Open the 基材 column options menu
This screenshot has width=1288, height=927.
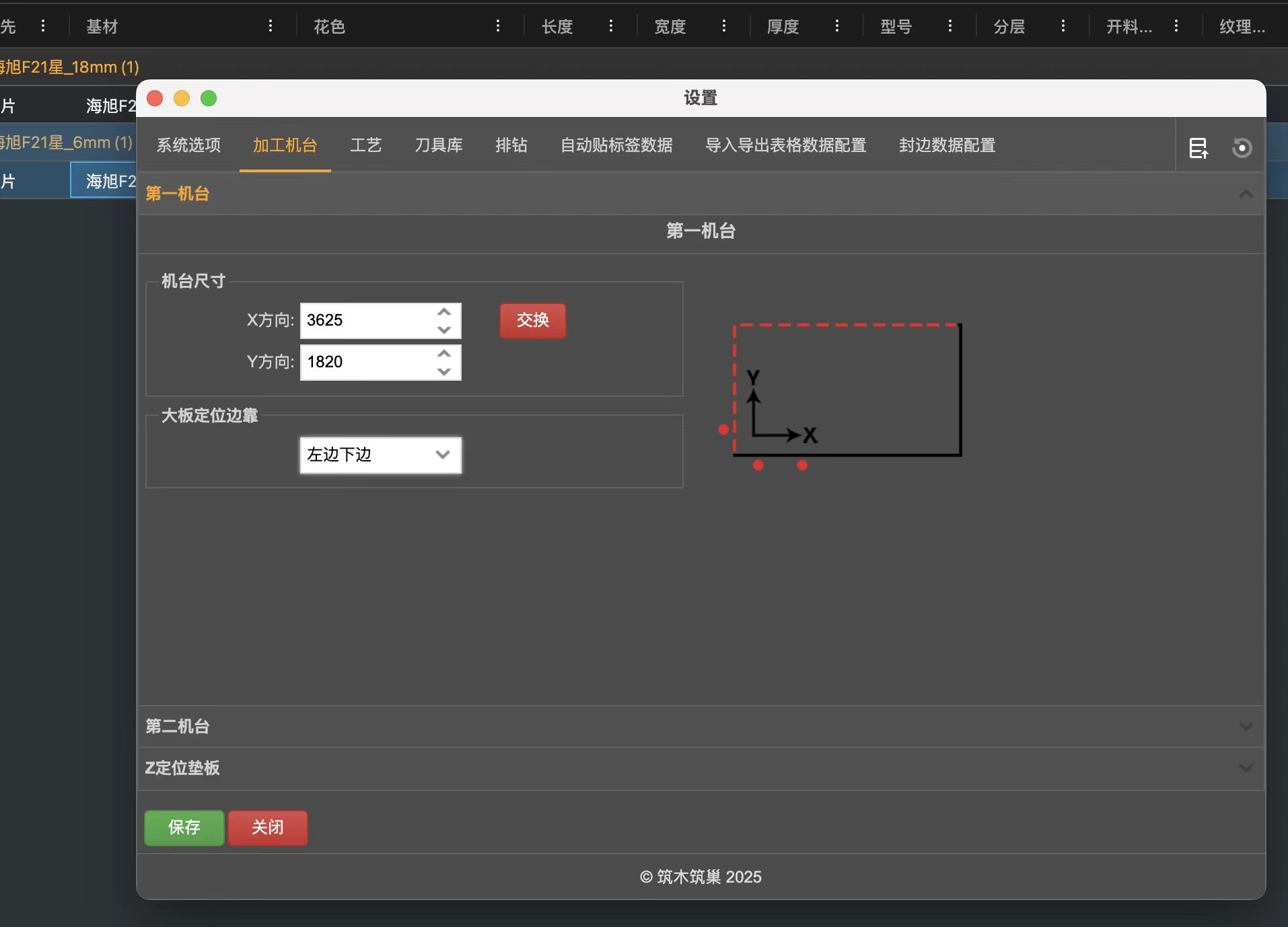point(271,26)
